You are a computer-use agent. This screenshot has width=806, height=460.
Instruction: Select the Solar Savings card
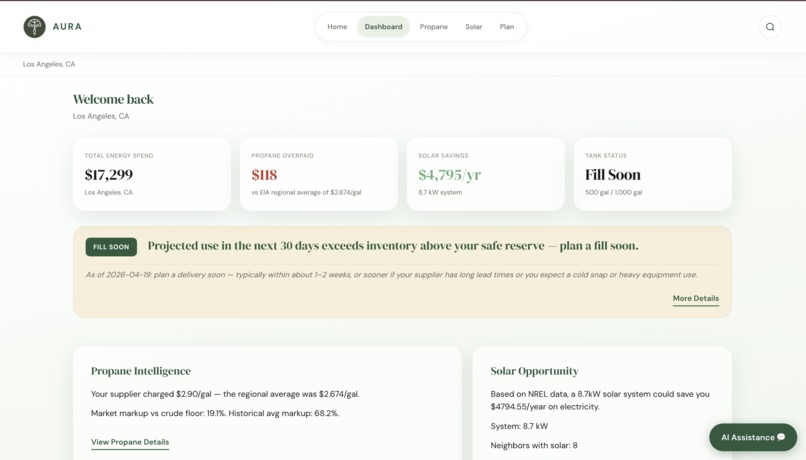[486, 174]
